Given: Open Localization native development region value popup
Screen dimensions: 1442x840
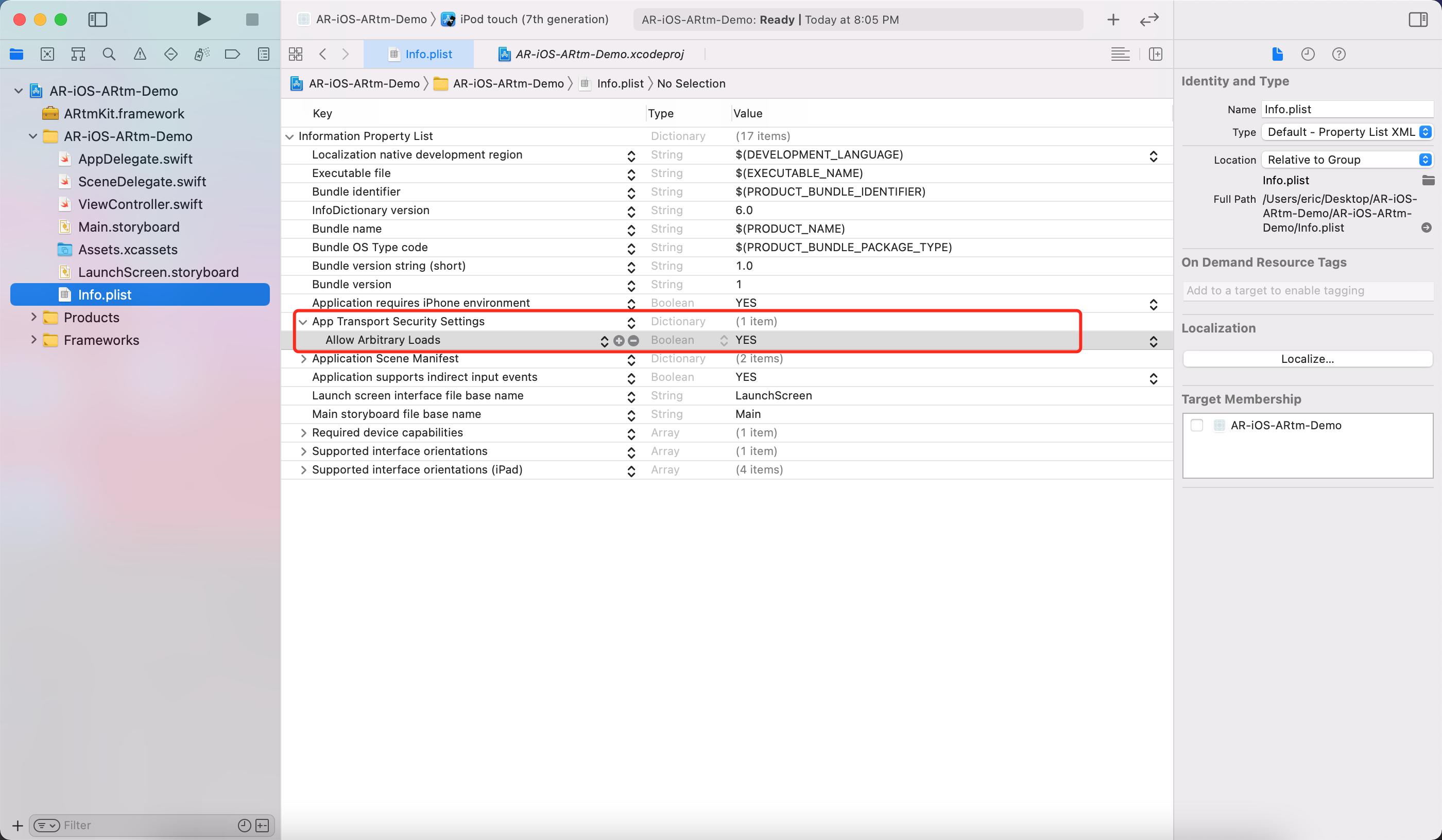Looking at the screenshot, I should 1153,156.
